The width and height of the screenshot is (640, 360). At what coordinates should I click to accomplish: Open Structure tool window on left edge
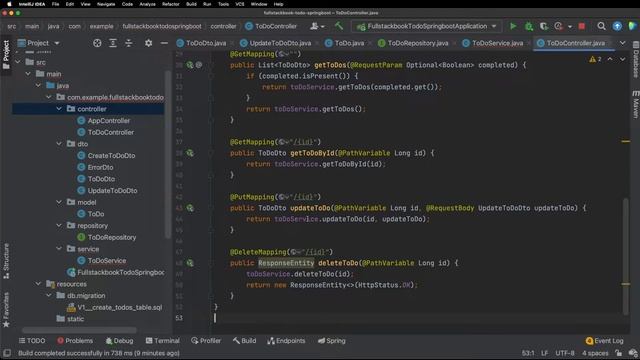[x=6, y=261]
